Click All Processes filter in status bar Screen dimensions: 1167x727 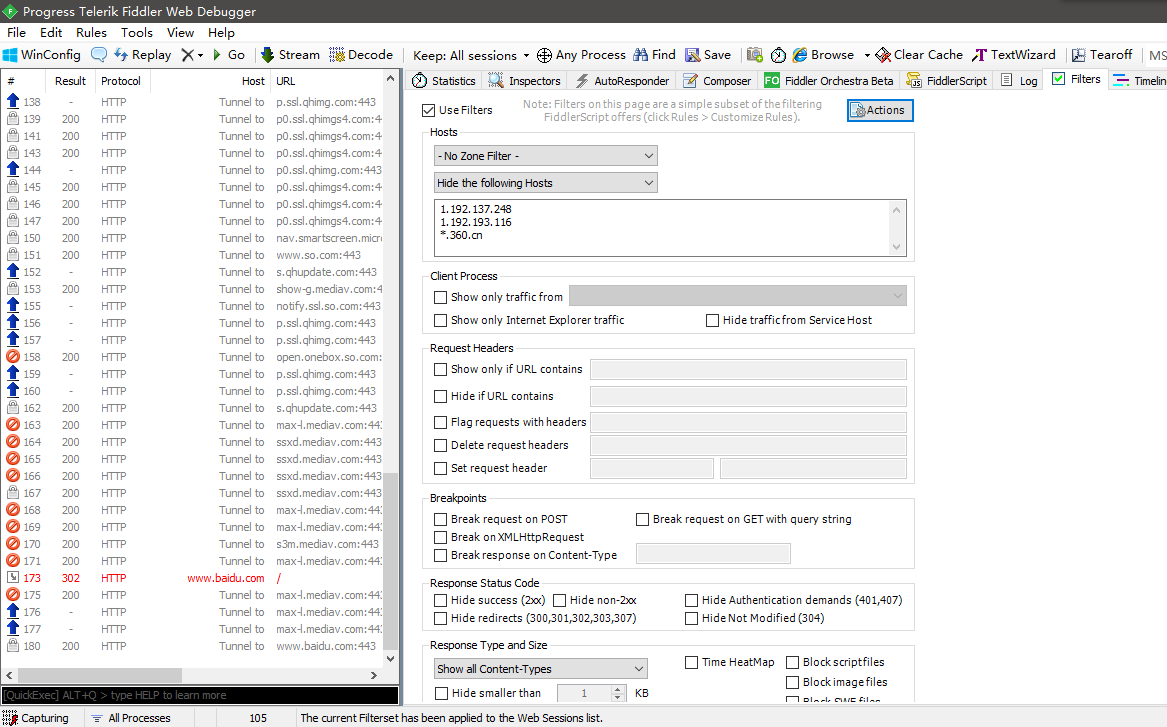click(131, 718)
